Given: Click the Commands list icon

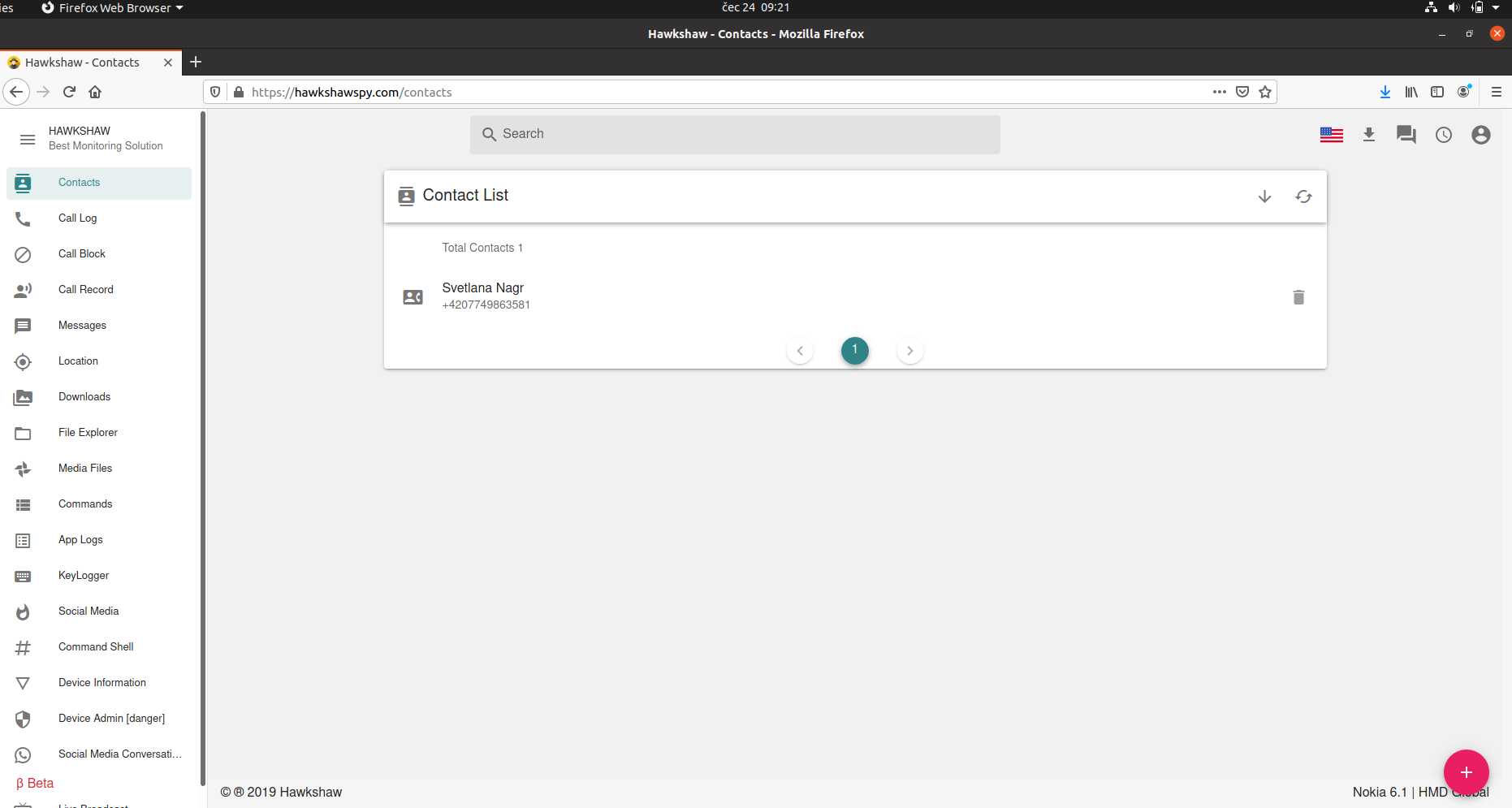Looking at the screenshot, I should point(23,505).
